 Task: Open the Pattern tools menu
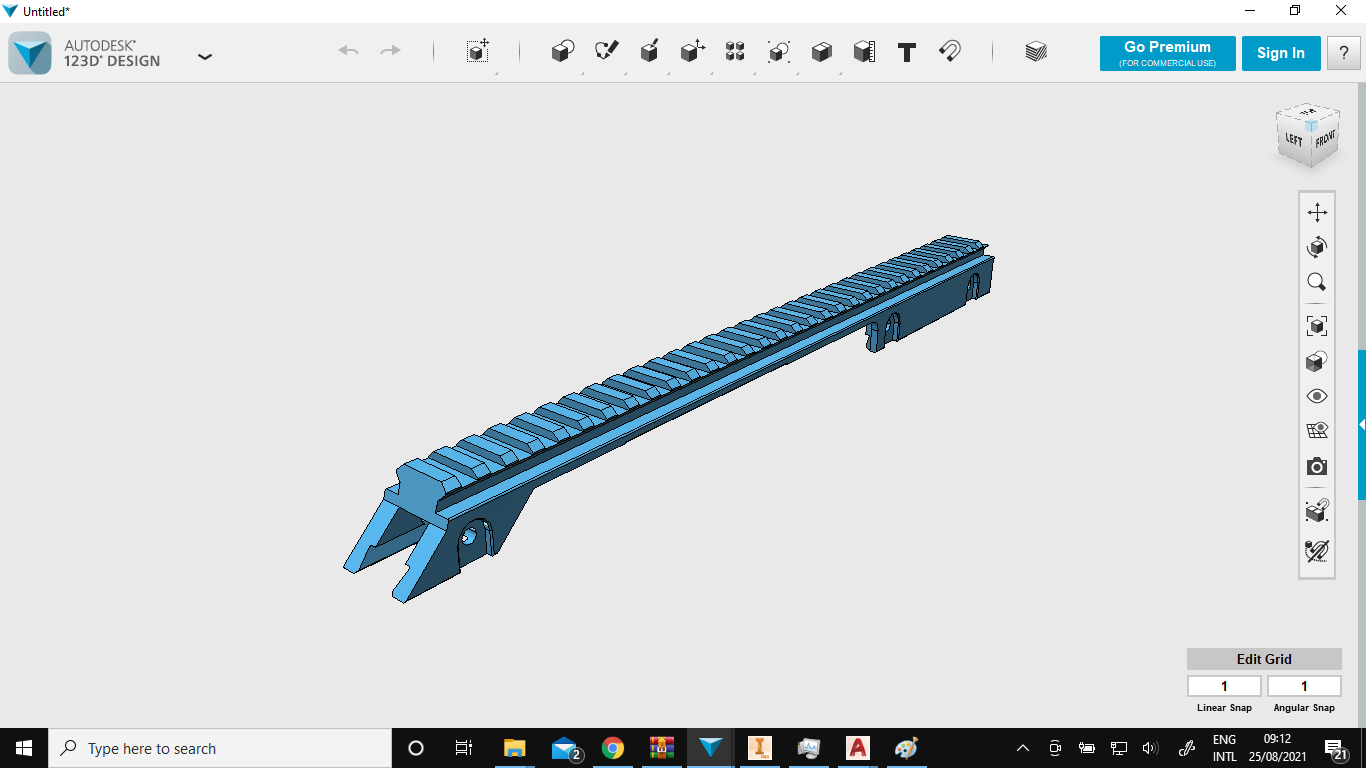(x=735, y=52)
